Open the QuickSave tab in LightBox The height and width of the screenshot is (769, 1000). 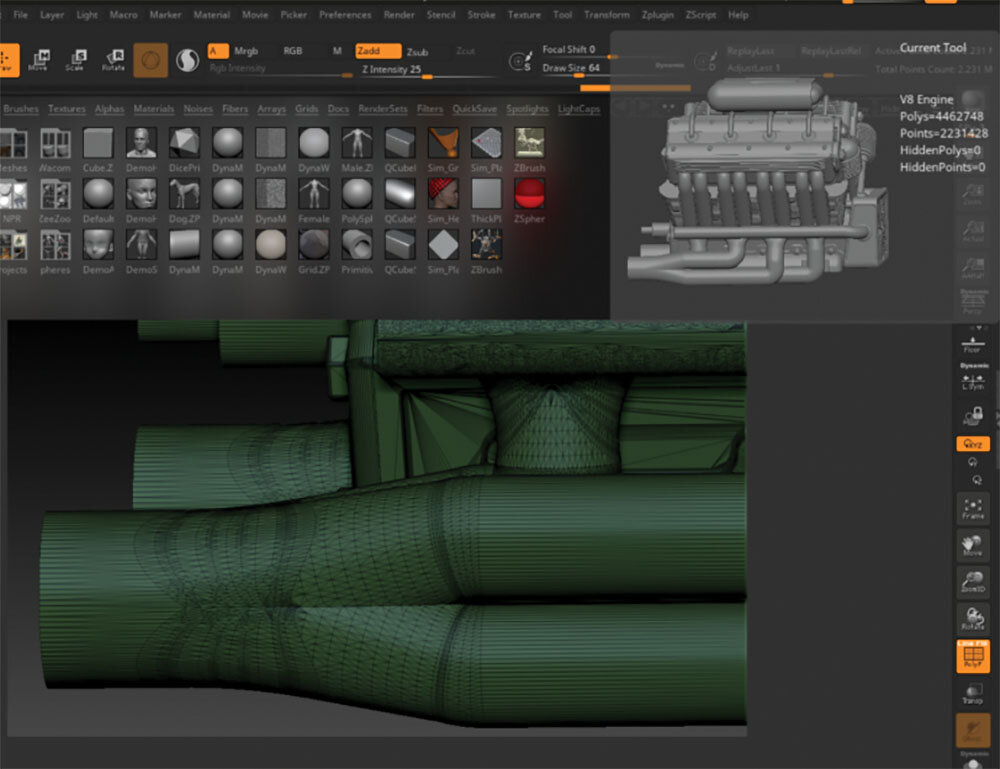point(474,109)
